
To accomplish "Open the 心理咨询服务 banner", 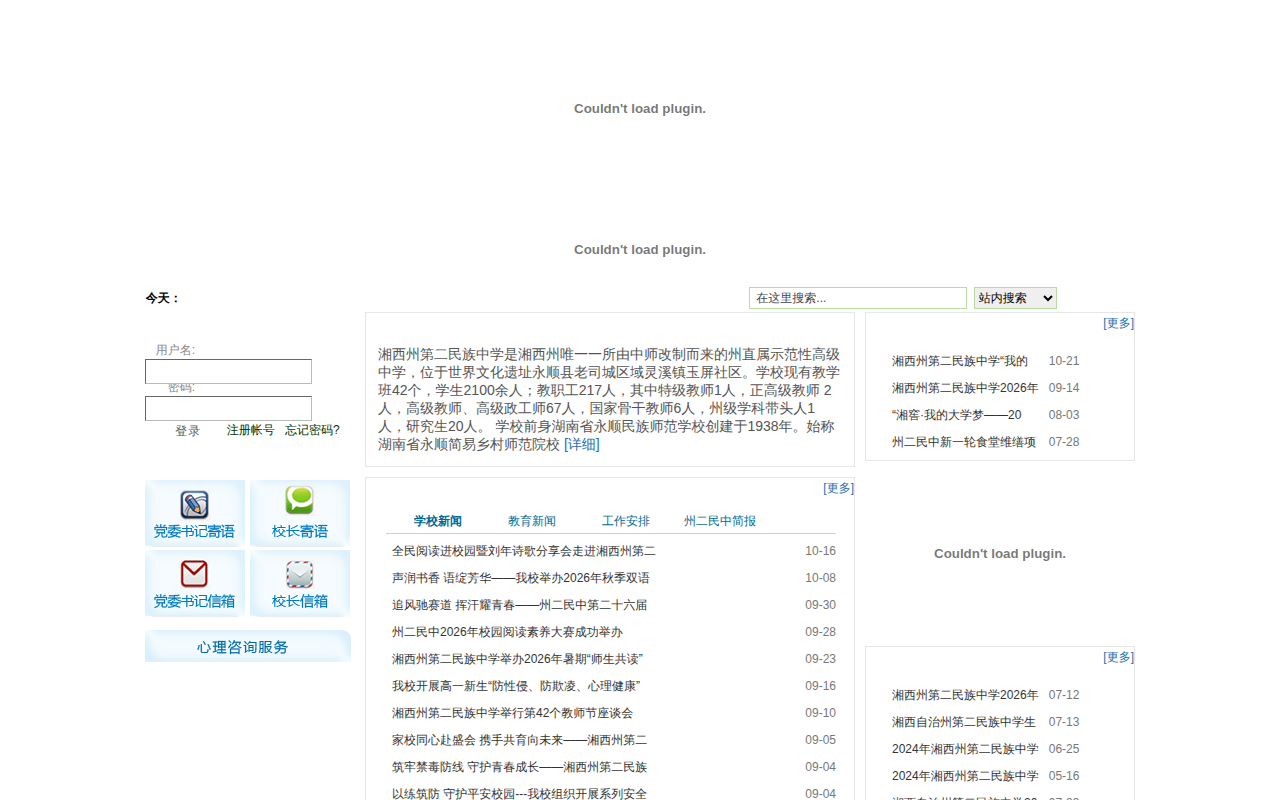I will [248, 646].
